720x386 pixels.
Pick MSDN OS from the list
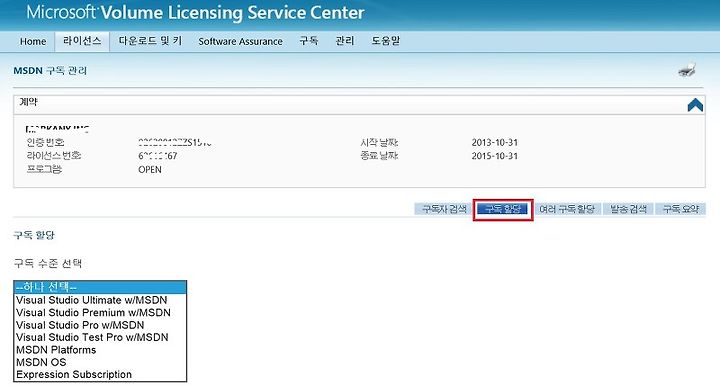tap(100, 362)
